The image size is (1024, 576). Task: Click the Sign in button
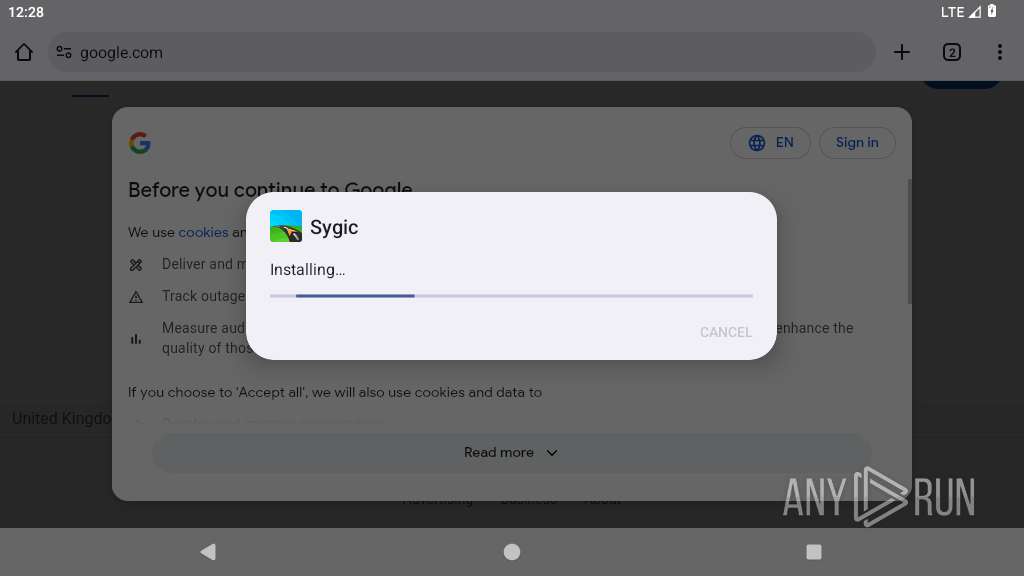click(857, 142)
